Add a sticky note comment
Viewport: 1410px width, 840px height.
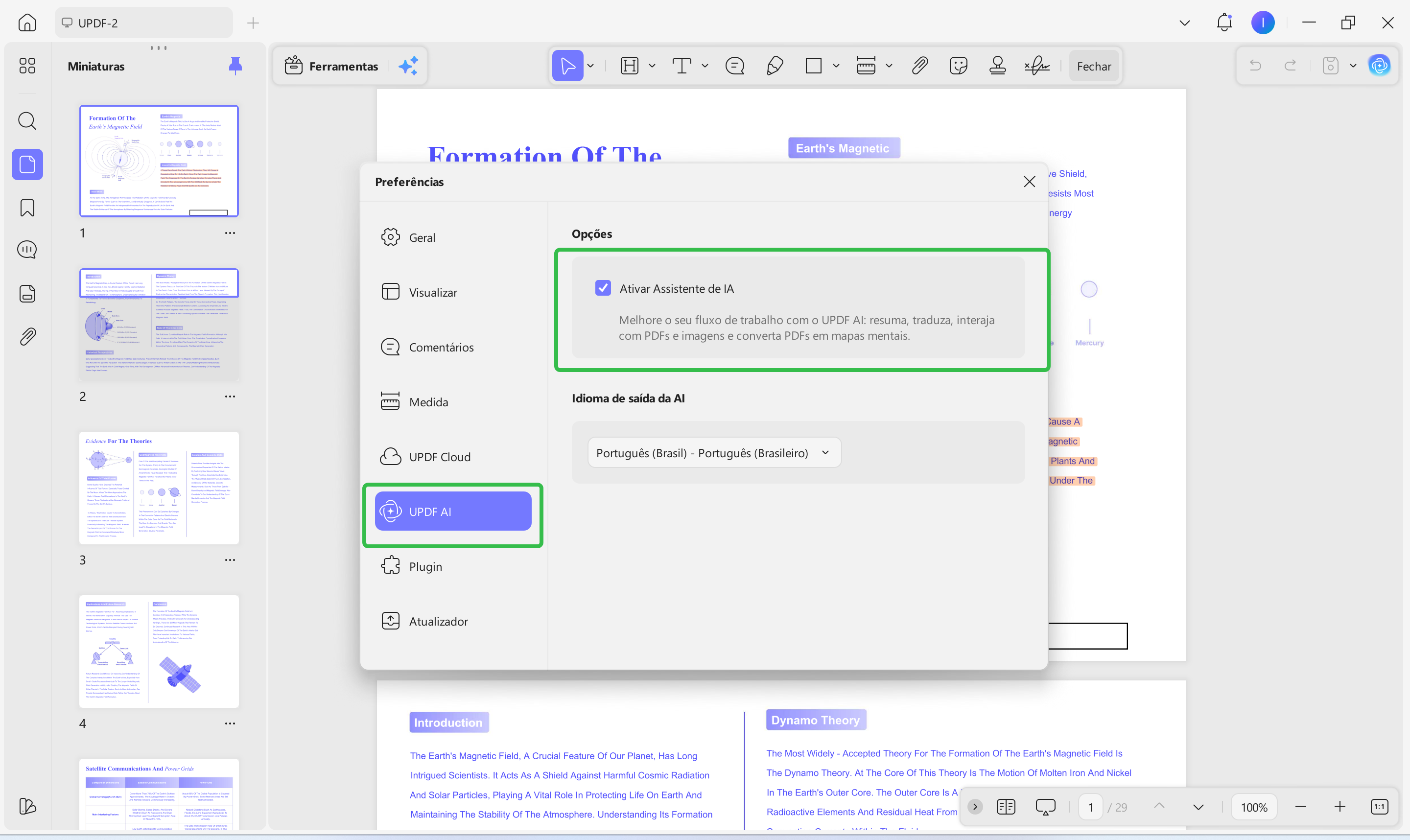click(x=735, y=66)
